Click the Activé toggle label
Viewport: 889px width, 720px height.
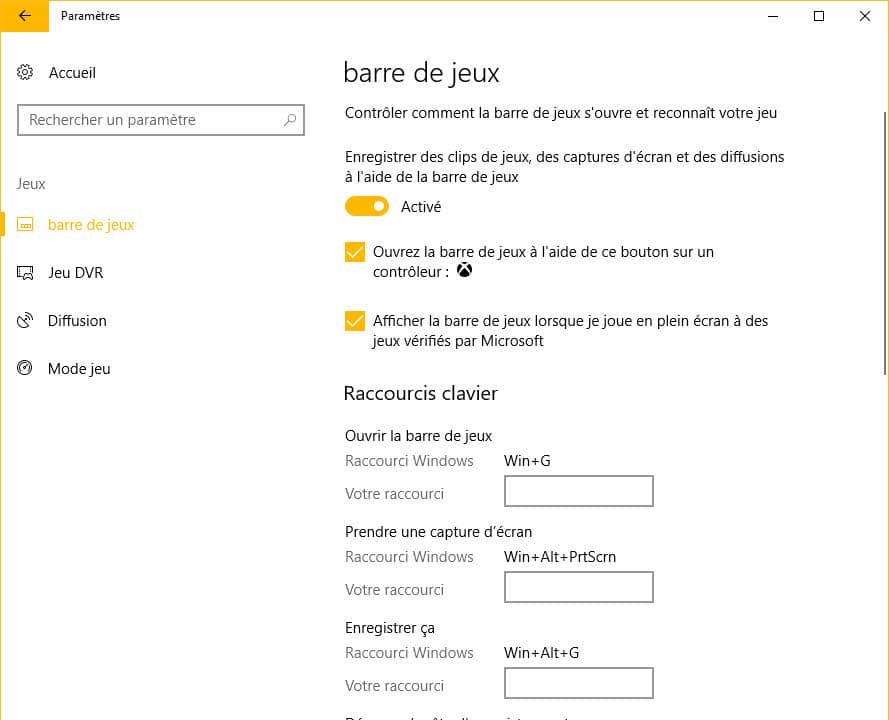coord(421,206)
